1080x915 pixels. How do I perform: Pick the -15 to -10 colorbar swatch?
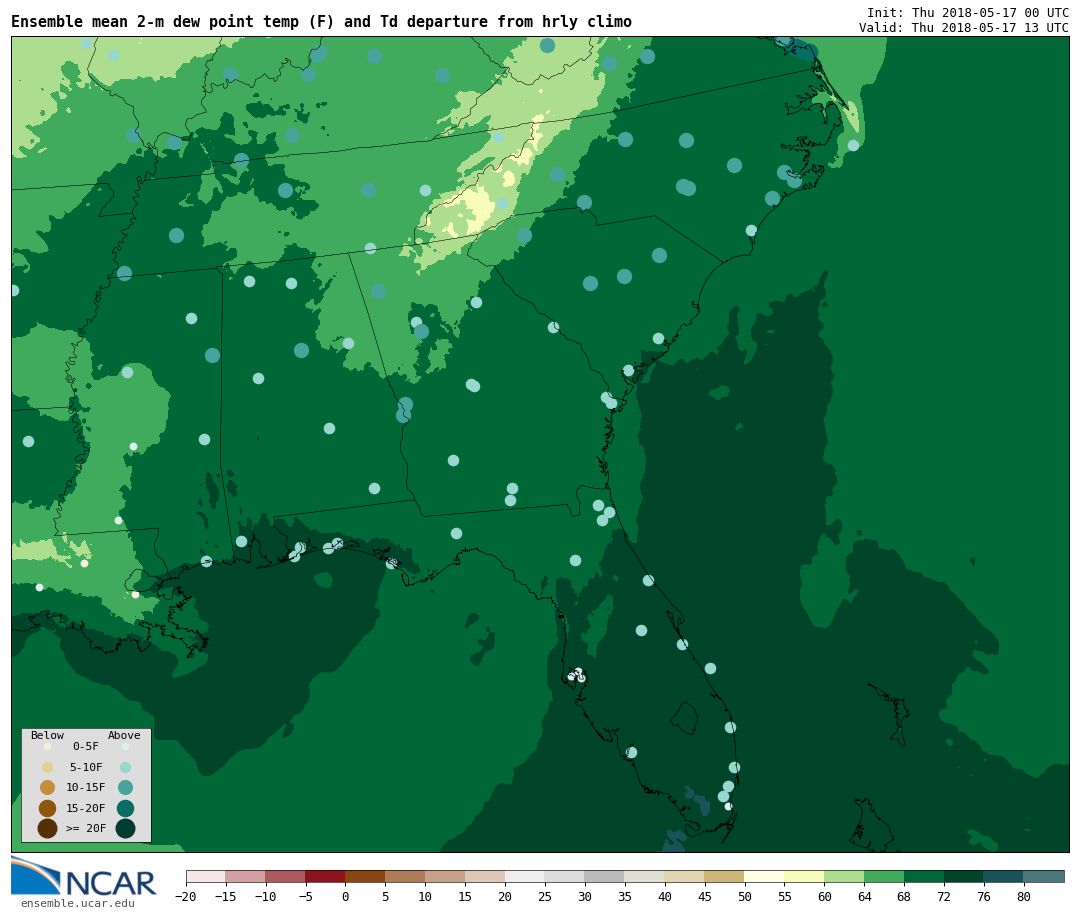click(245, 876)
